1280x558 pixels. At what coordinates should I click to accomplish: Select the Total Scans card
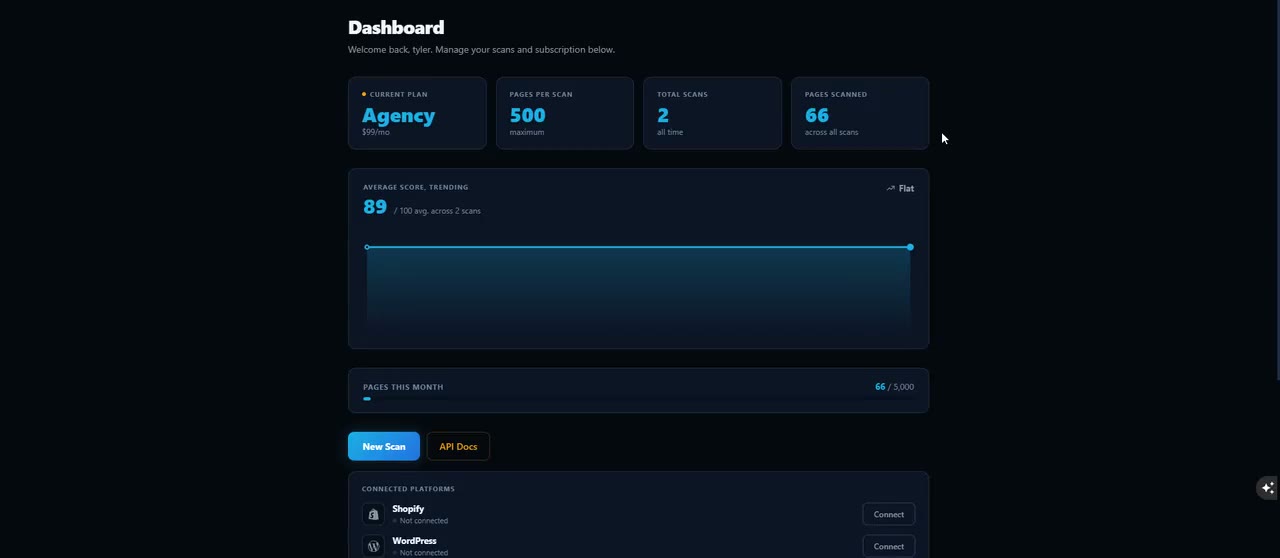coord(712,113)
